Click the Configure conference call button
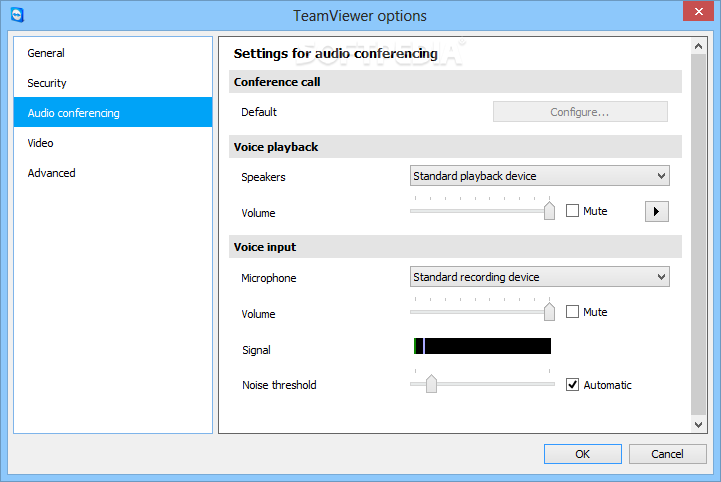Viewport: 721px width, 482px height. coord(580,112)
